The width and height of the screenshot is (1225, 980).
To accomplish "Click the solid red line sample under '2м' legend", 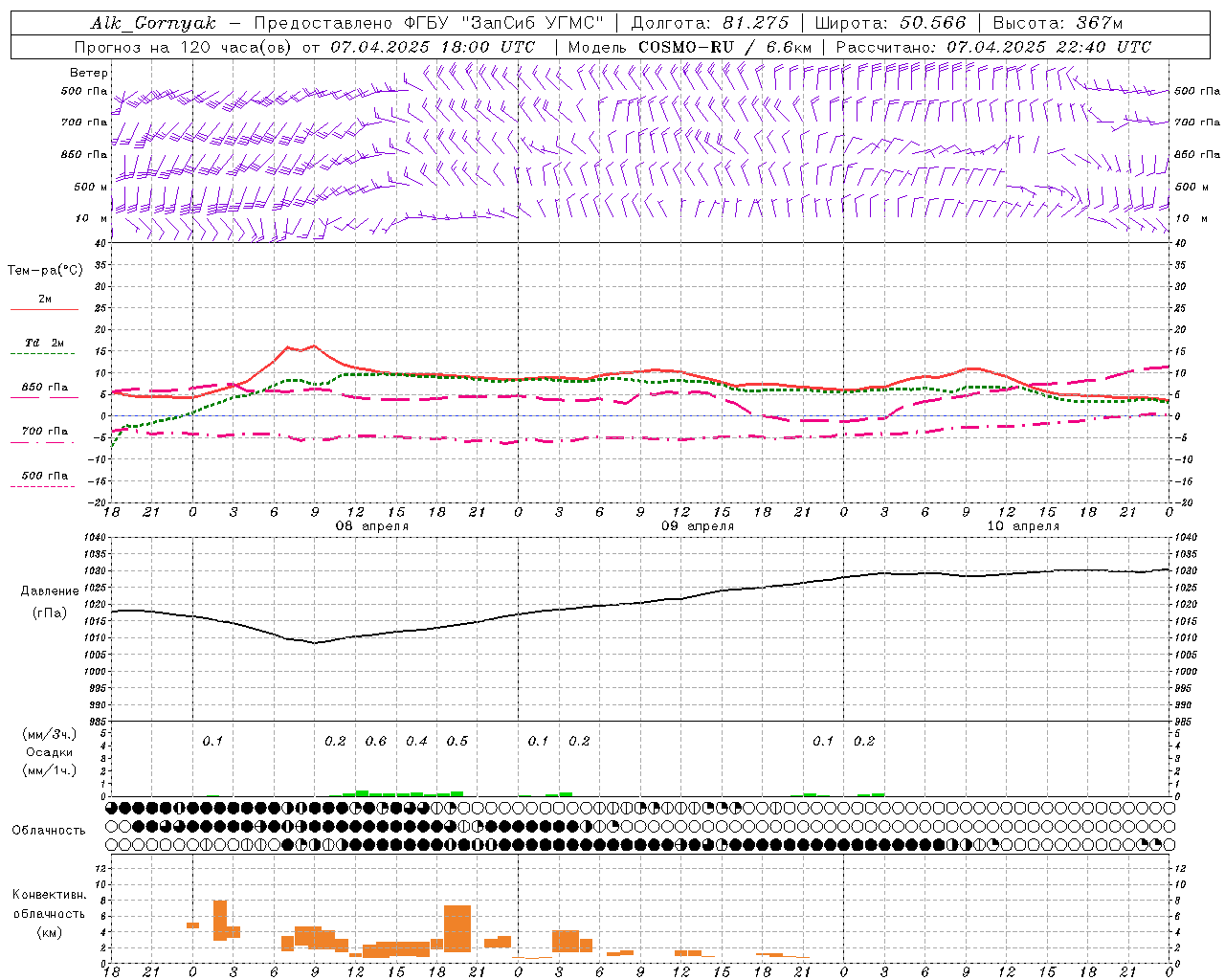I will pos(44,310).
